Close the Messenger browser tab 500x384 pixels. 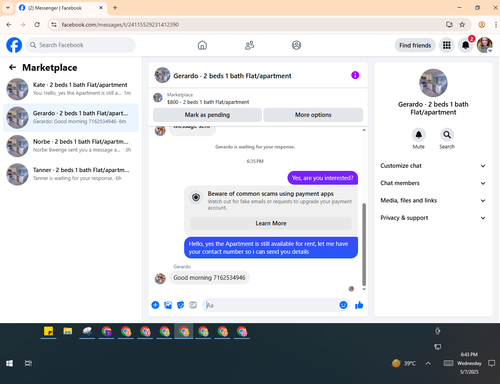click(101, 8)
